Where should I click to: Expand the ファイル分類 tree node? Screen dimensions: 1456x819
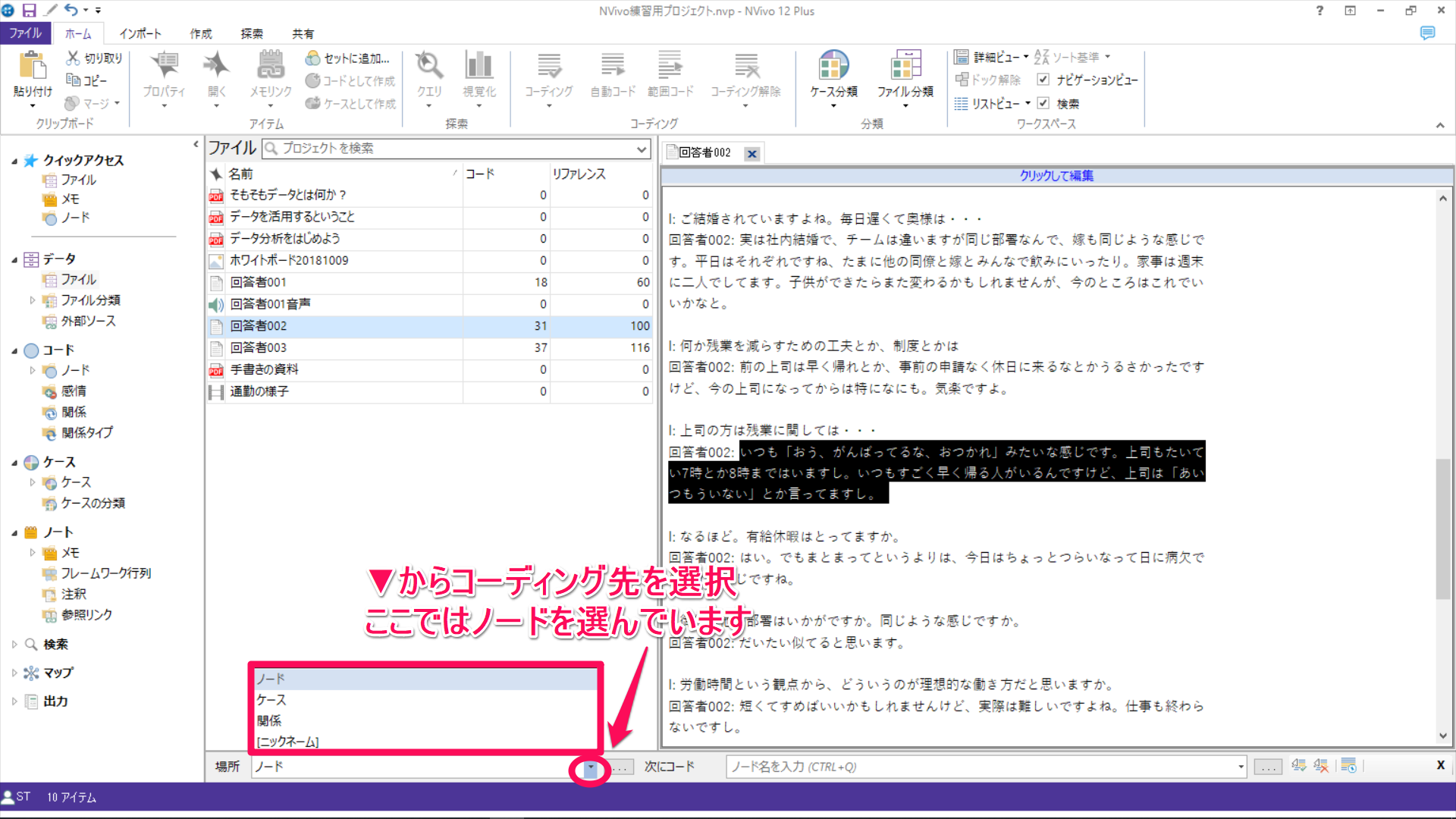tap(33, 300)
